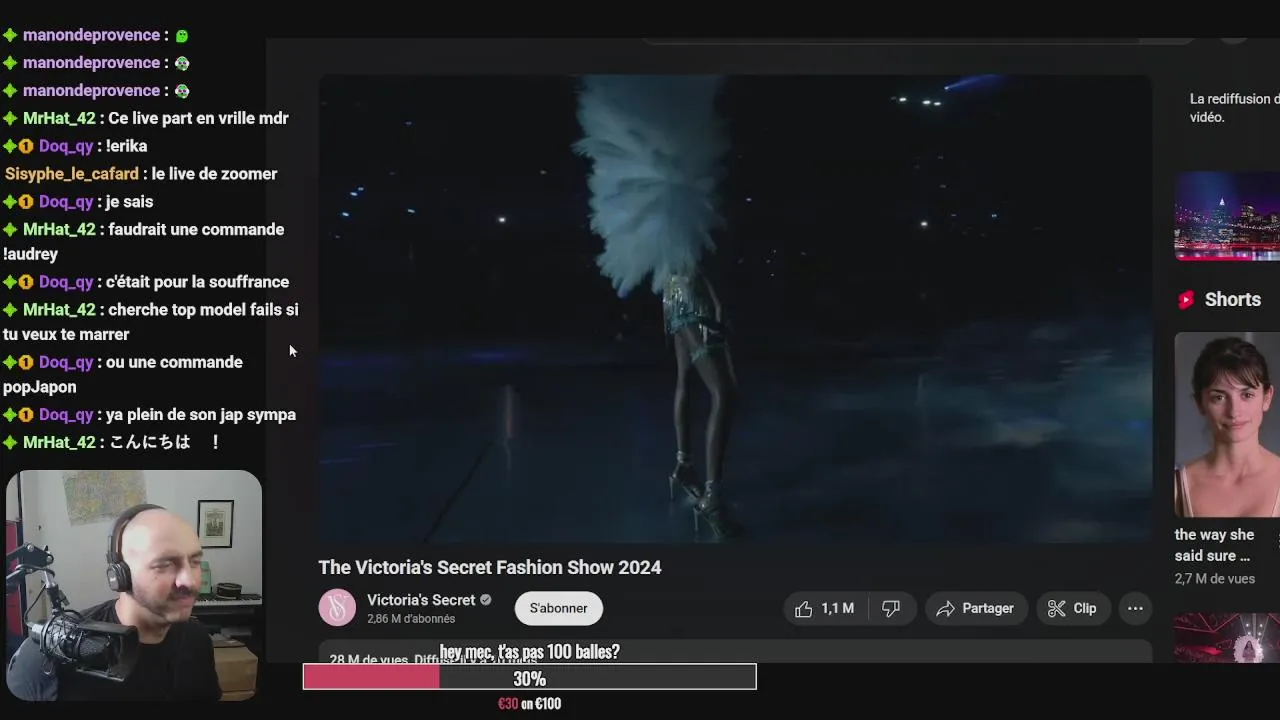Click MrHat_42 message 'Ce live part en vrille mdr'
This screenshot has height=720, width=1280.
[146, 118]
